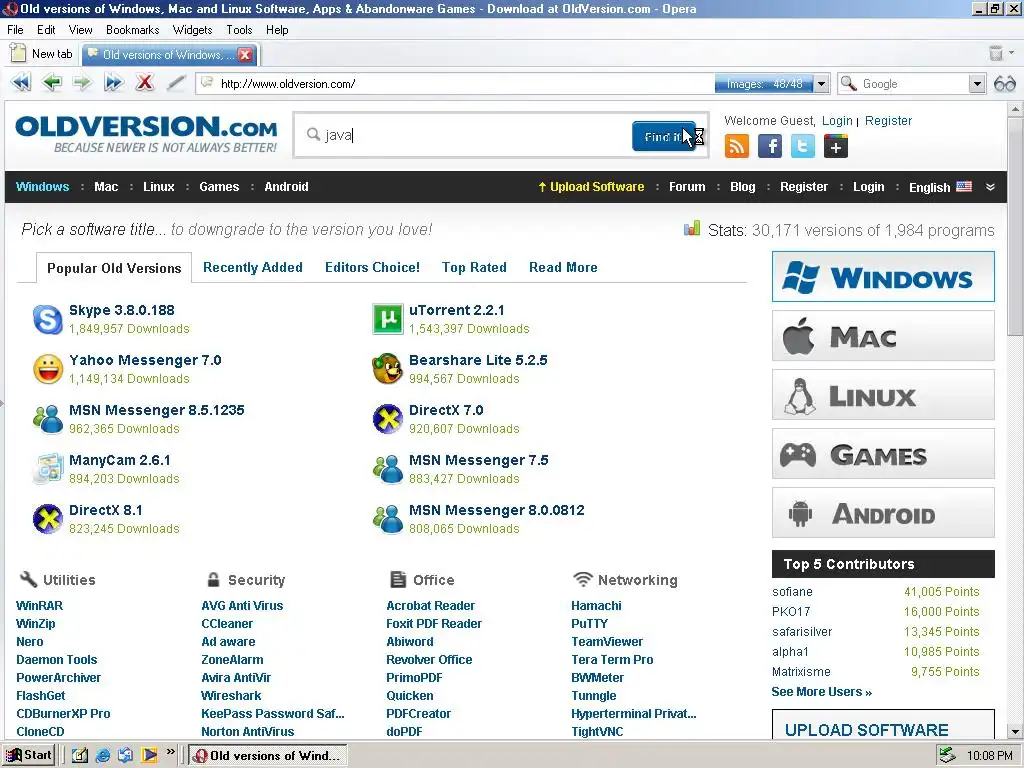
Task: Click the DirectX 7.0 icon
Action: pos(387,419)
